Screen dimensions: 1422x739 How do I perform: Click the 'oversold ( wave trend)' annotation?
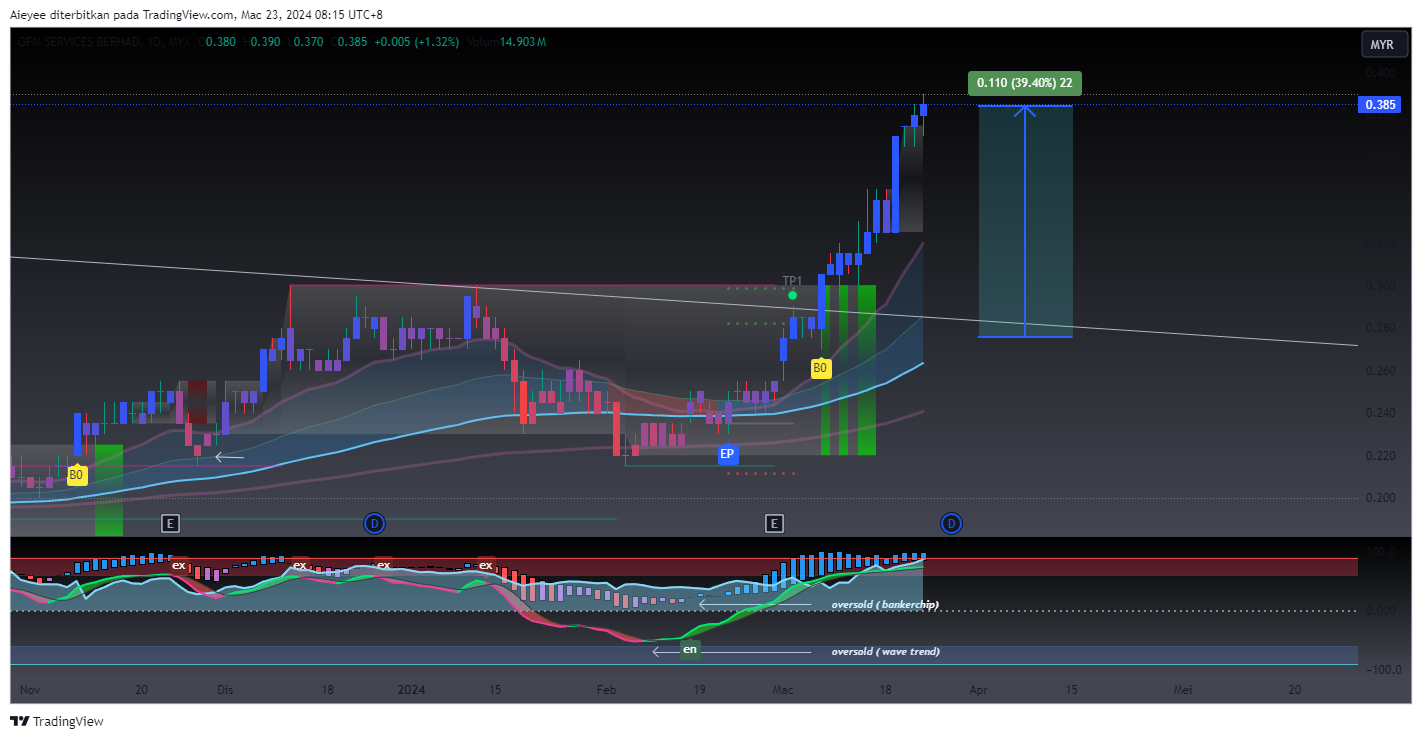[885, 652]
